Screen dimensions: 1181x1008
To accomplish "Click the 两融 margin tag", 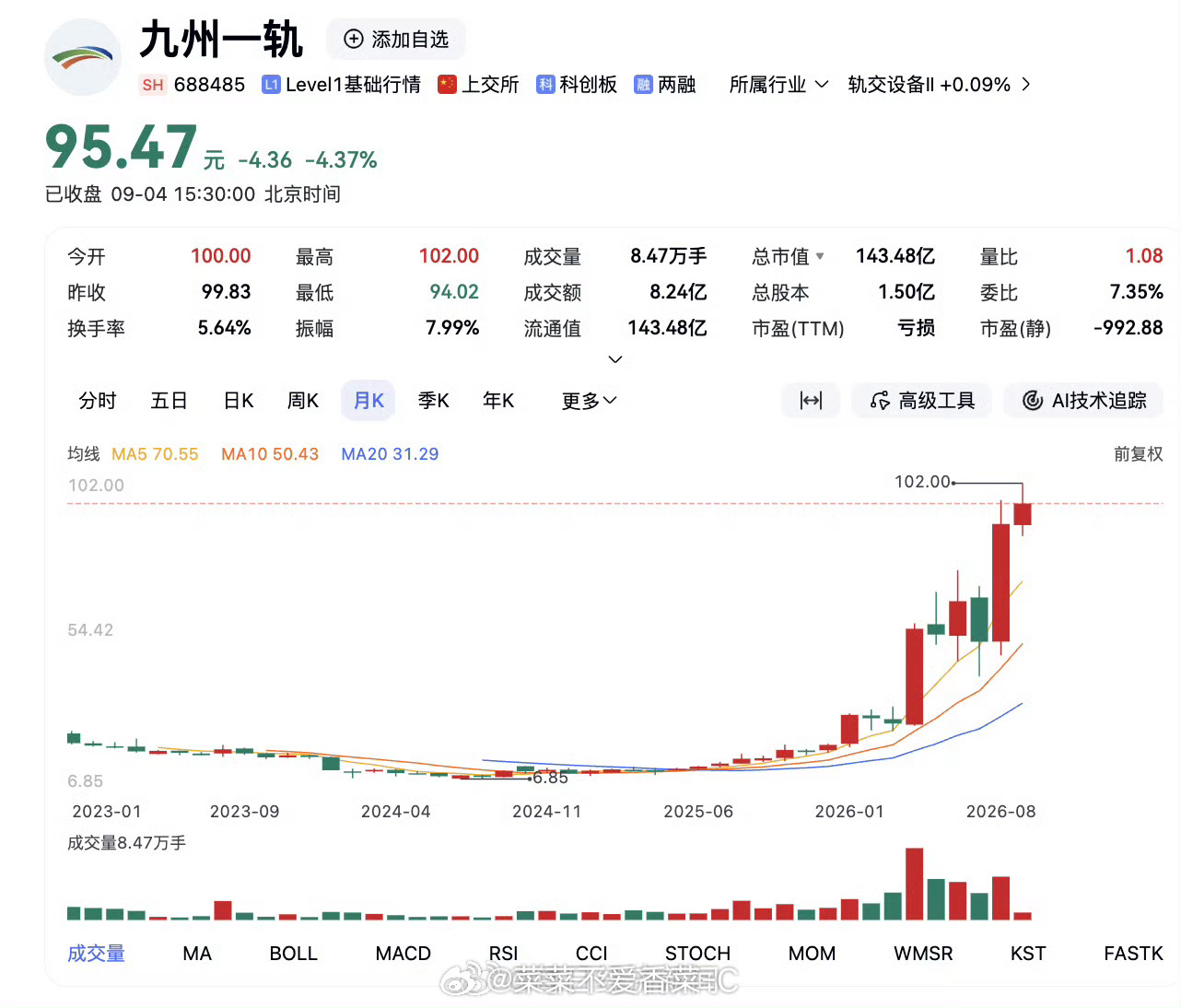I will tap(665, 85).
